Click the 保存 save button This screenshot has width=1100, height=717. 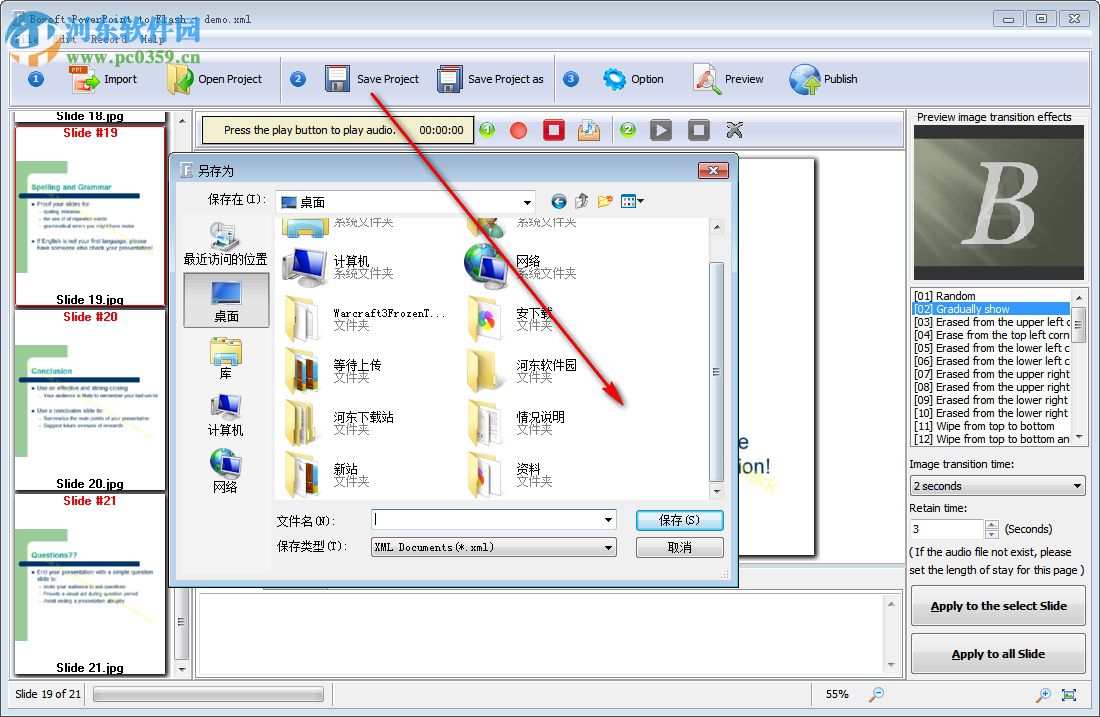[680, 520]
